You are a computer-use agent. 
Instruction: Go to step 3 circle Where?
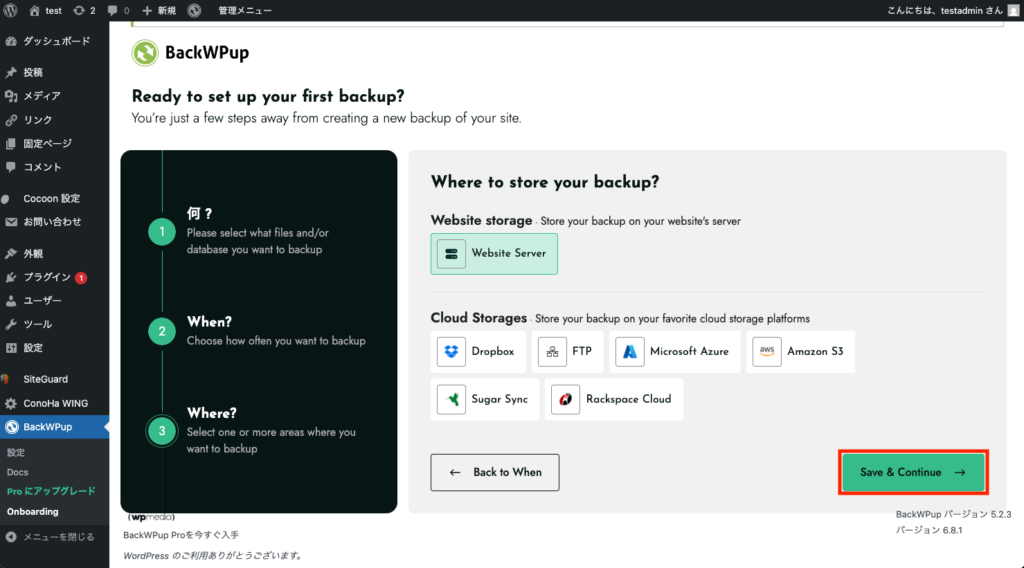161,431
